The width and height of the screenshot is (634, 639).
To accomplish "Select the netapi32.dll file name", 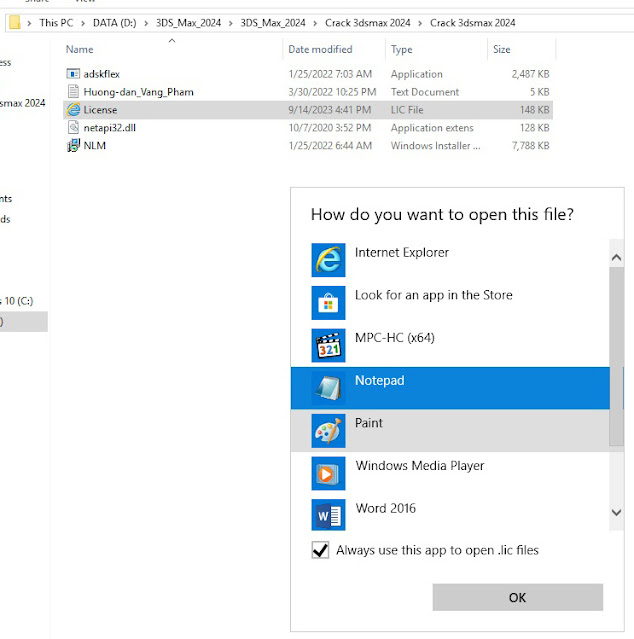I will pyautogui.click(x=110, y=128).
